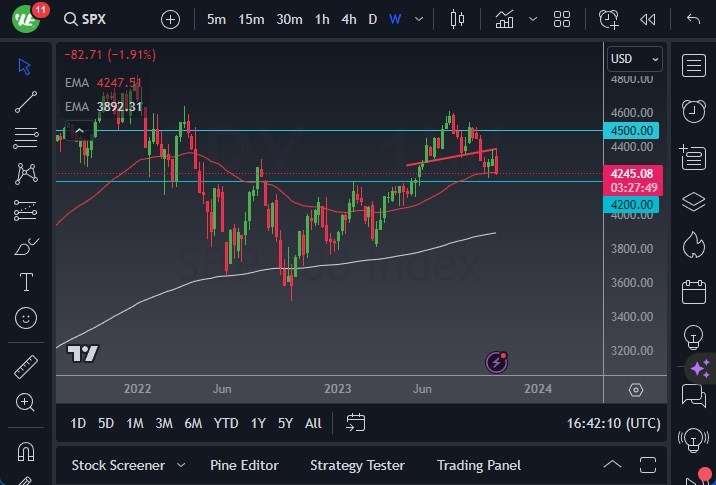Switch to the 30m timeframe
The width and height of the screenshot is (716, 485).
(289, 19)
